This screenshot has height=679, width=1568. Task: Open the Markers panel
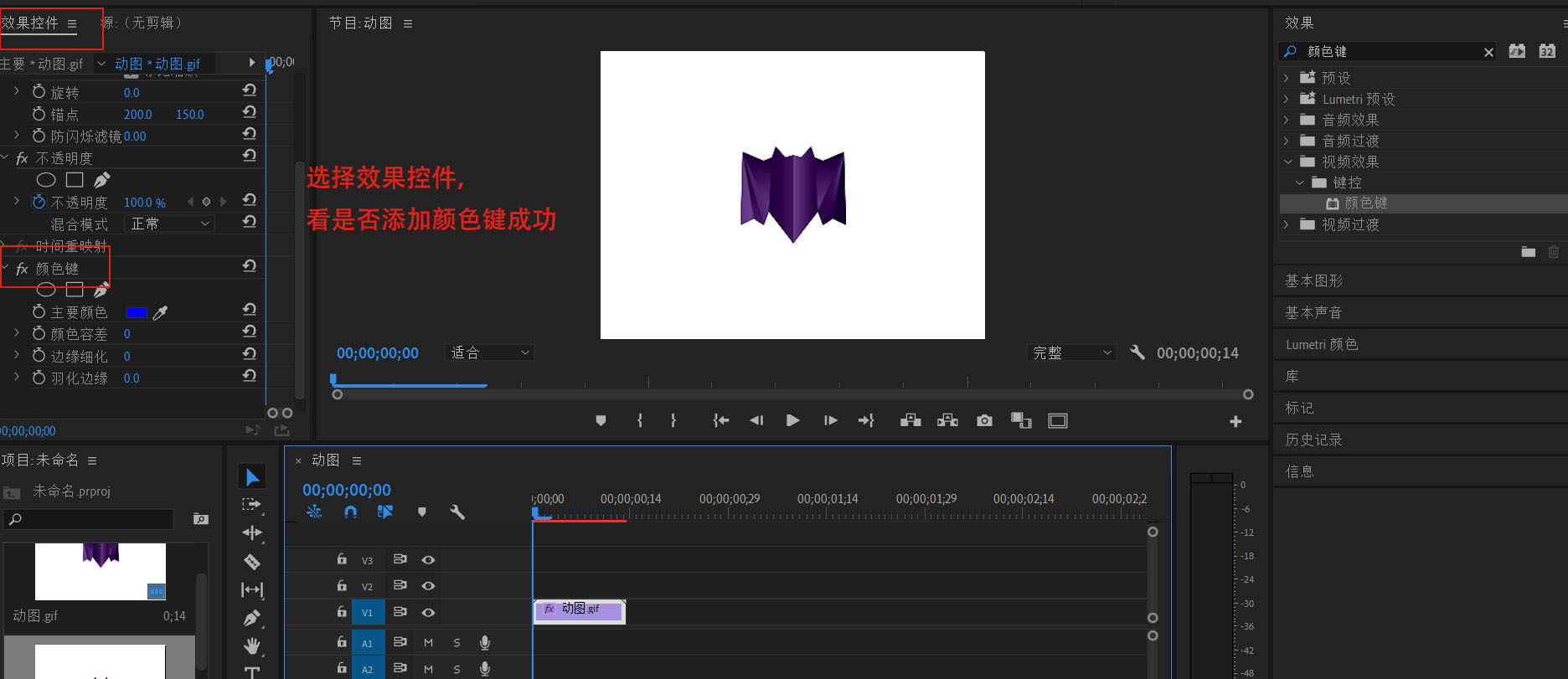pos(1299,408)
